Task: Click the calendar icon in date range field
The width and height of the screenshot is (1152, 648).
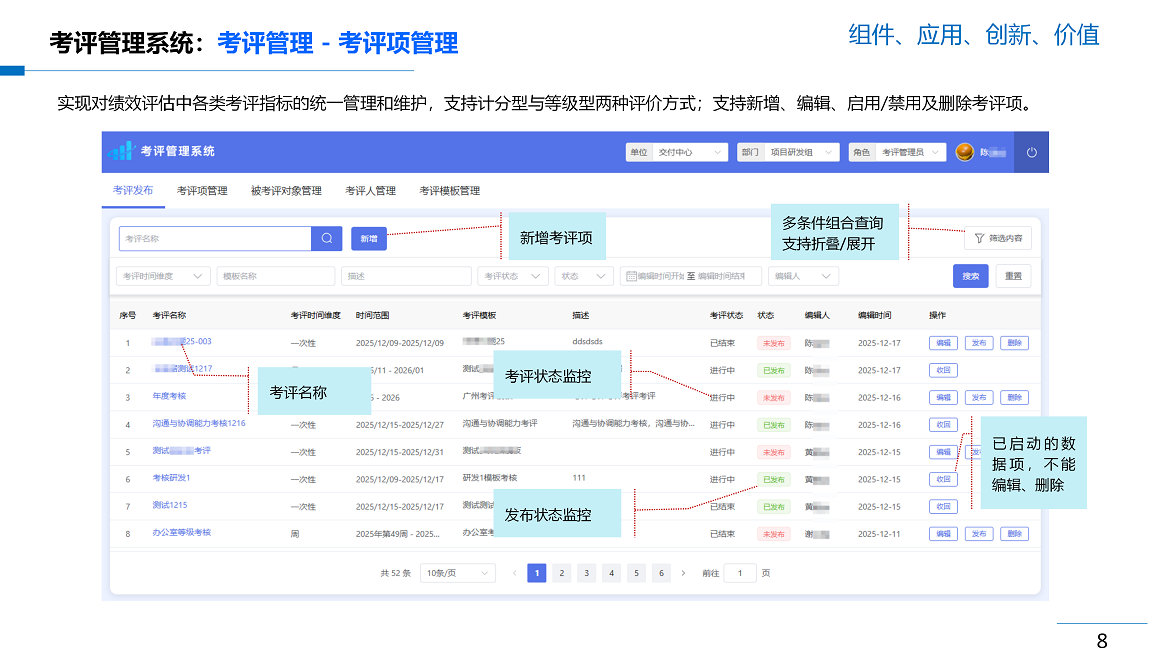Action: pyautogui.click(x=631, y=276)
